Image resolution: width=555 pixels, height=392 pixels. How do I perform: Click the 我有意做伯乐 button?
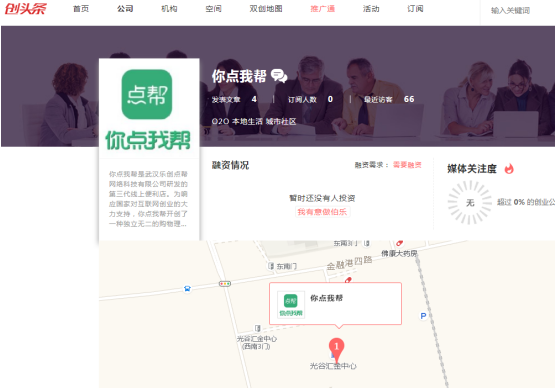tap(322, 212)
